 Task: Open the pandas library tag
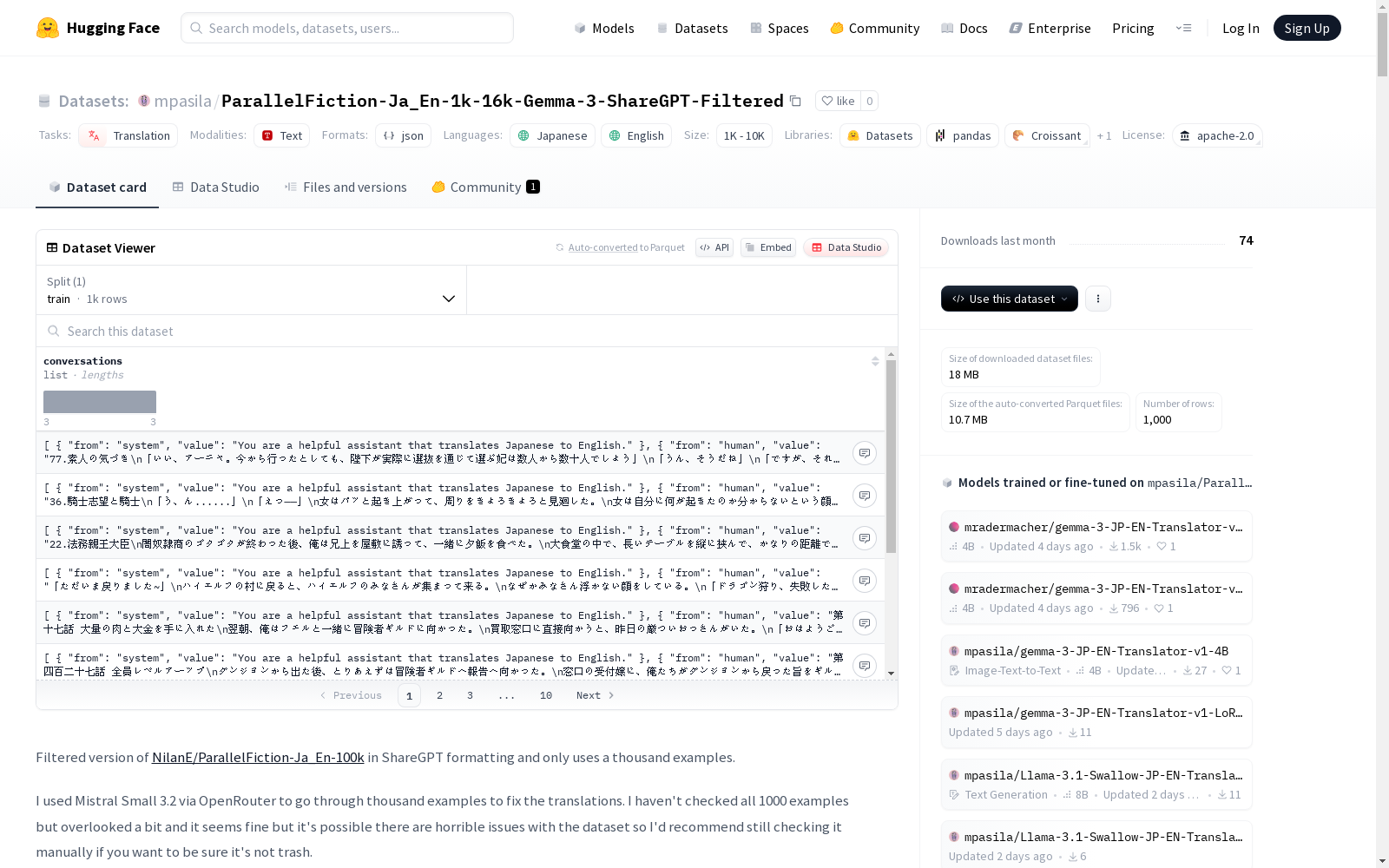coord(963,135)
